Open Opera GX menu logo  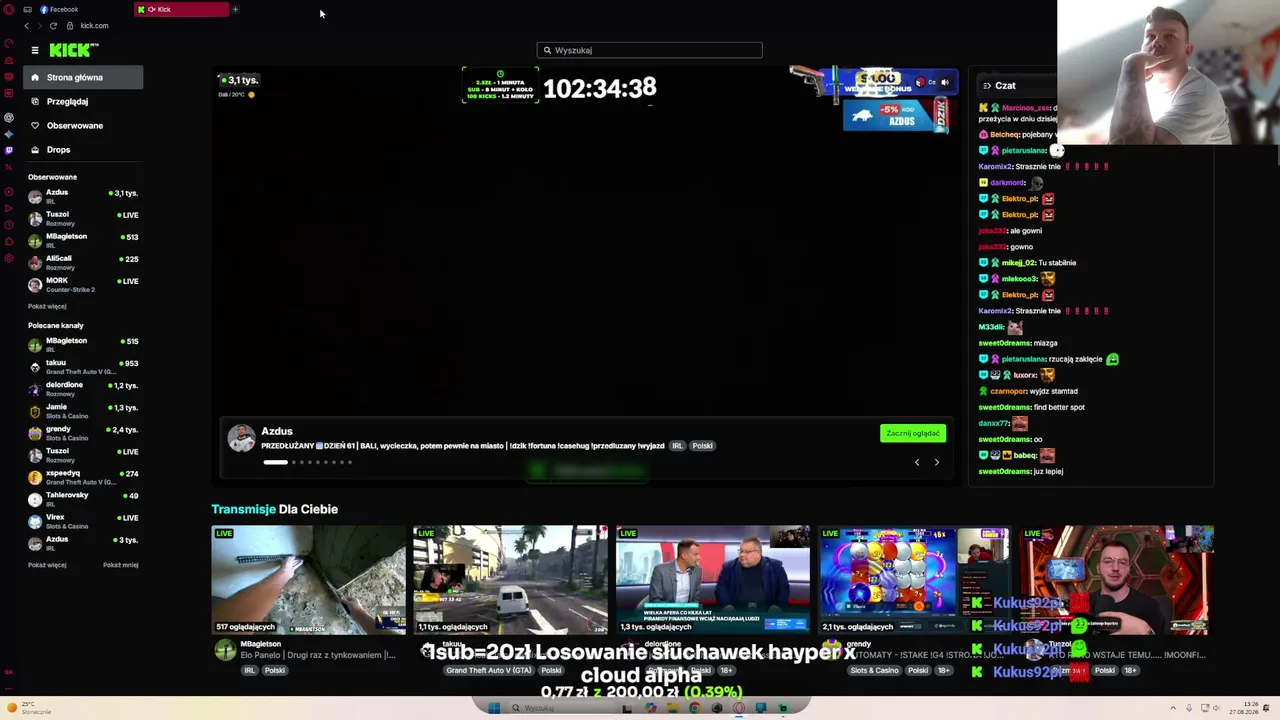pos(9,9)
